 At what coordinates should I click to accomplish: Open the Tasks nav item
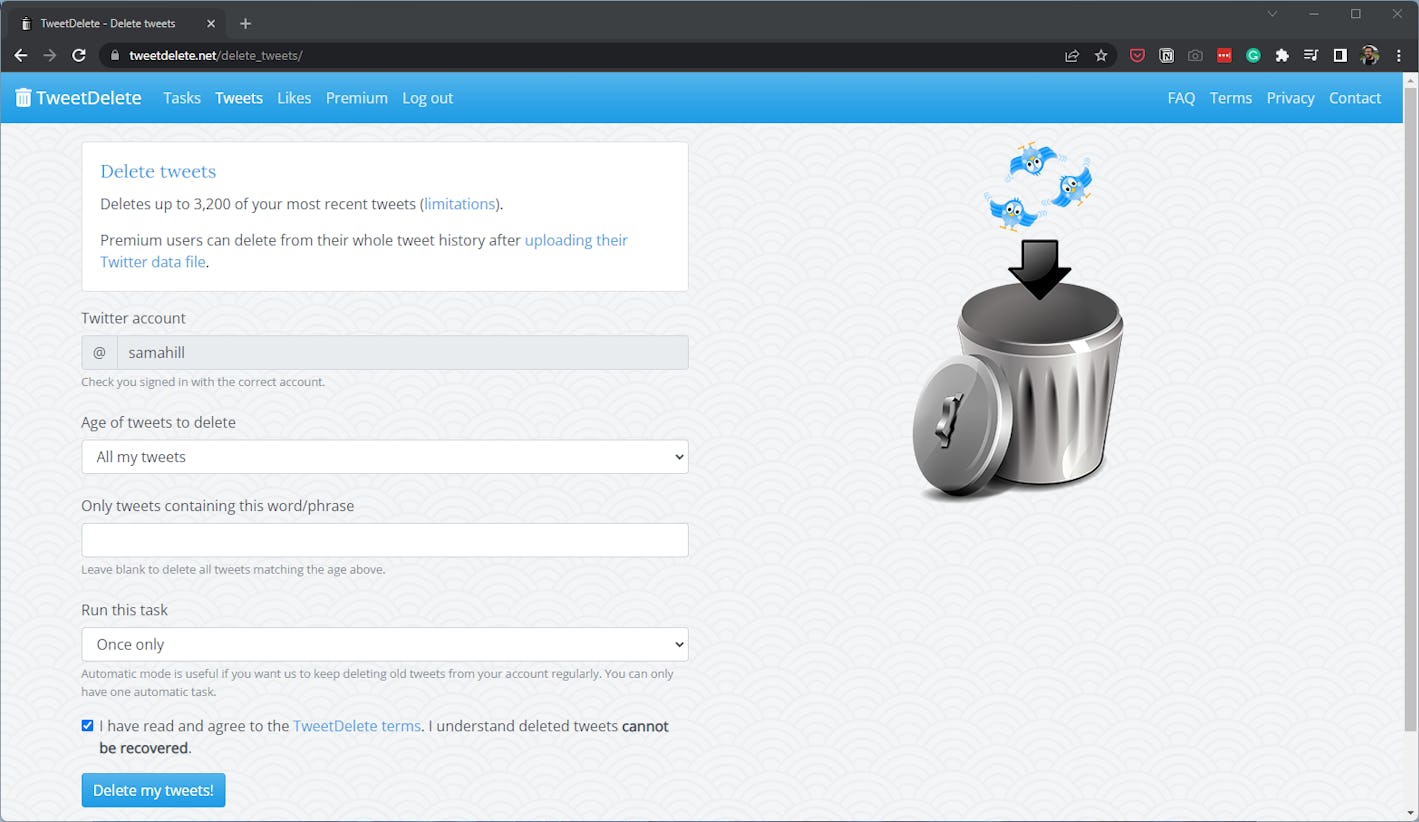182,98
